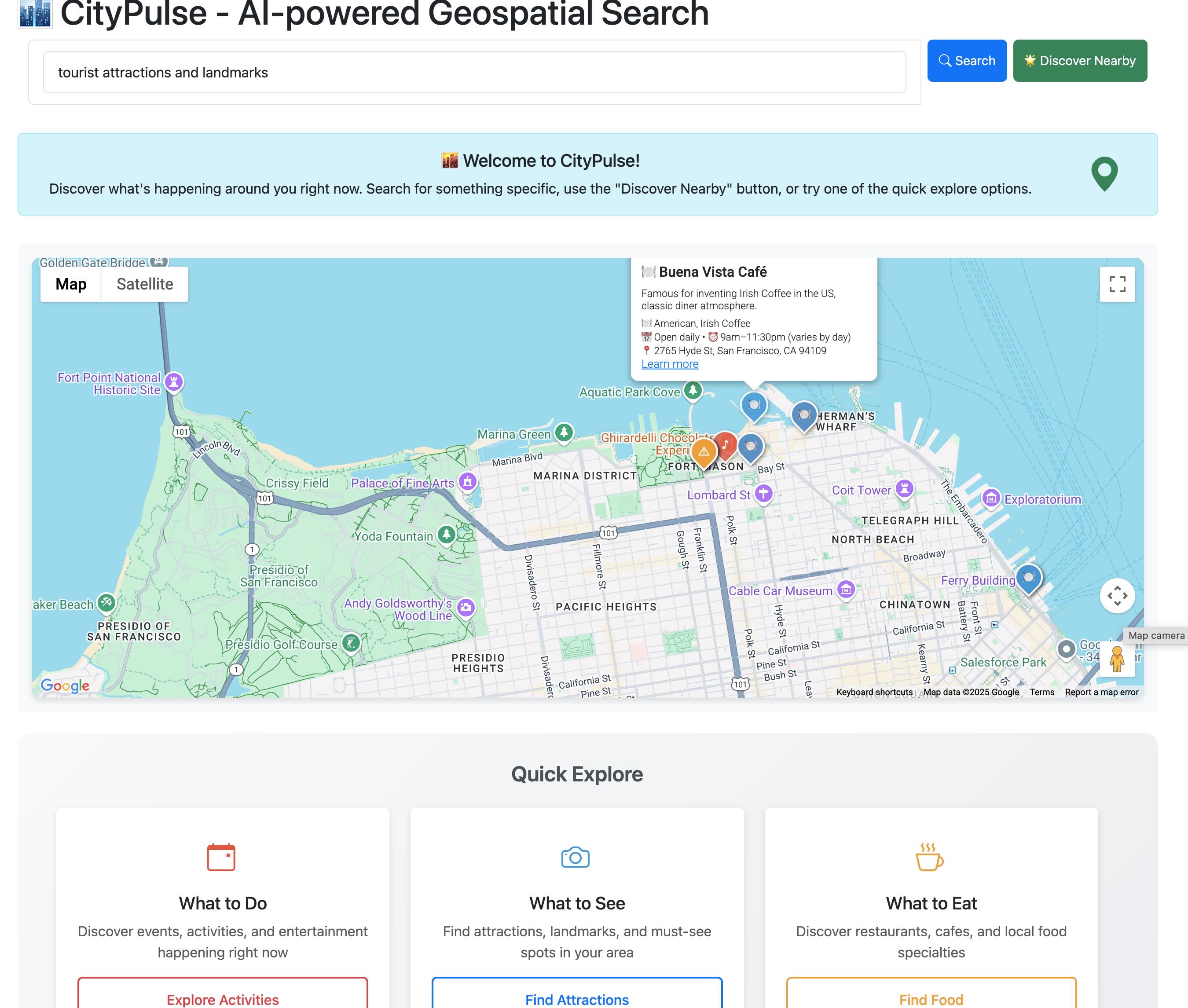Open the Learn more link
This screenshot has height=1008, width=1188.
click(669, 364)
